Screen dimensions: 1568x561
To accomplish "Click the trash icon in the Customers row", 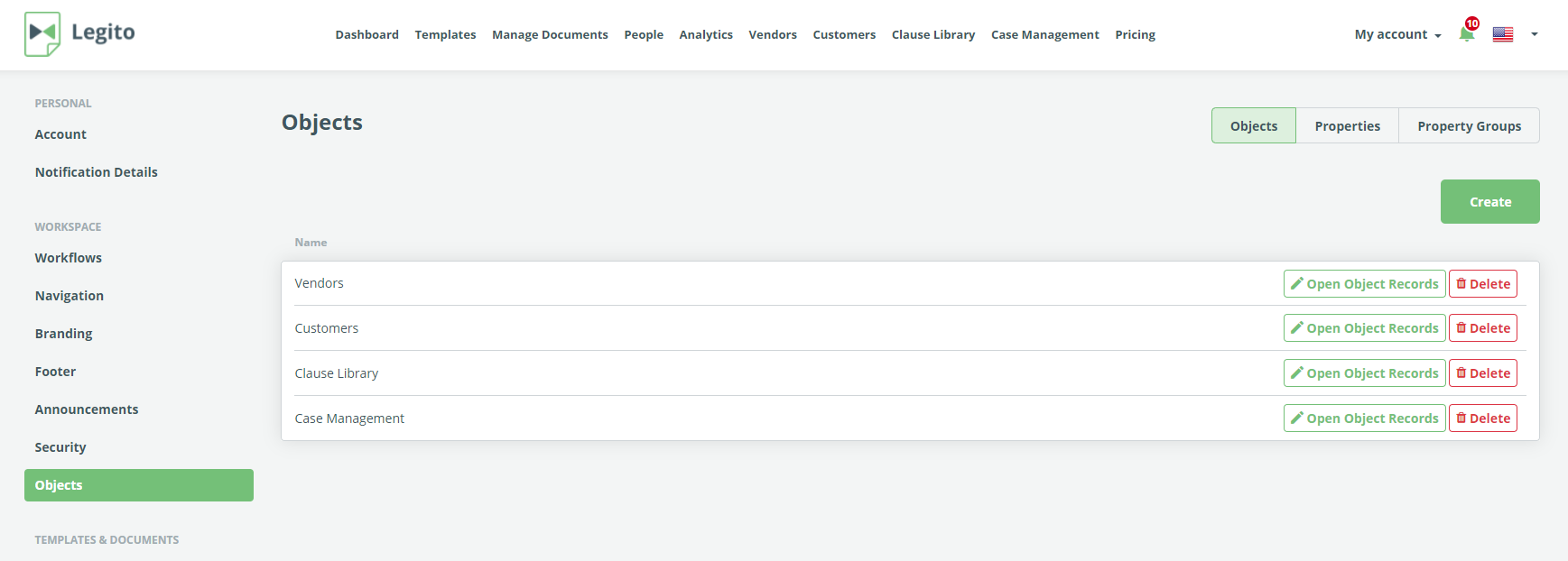I will click(1461, 328).
